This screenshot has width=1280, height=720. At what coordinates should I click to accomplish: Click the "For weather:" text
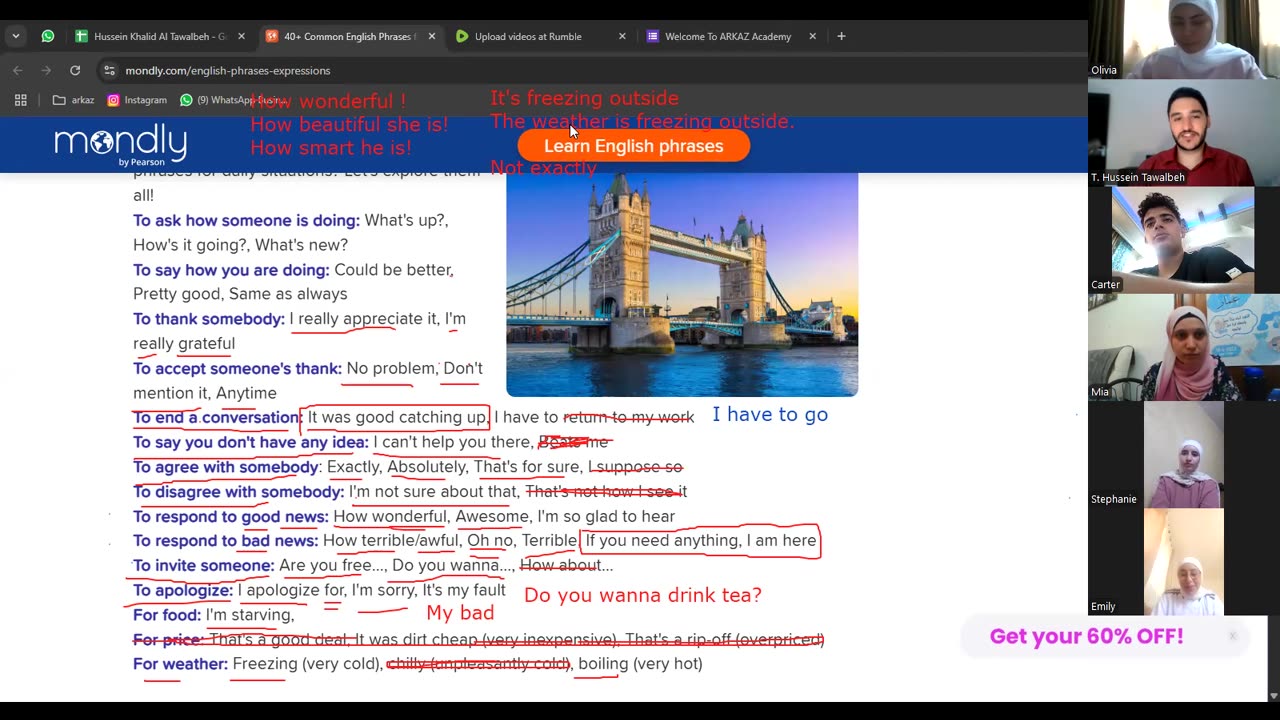coord(180,664)
